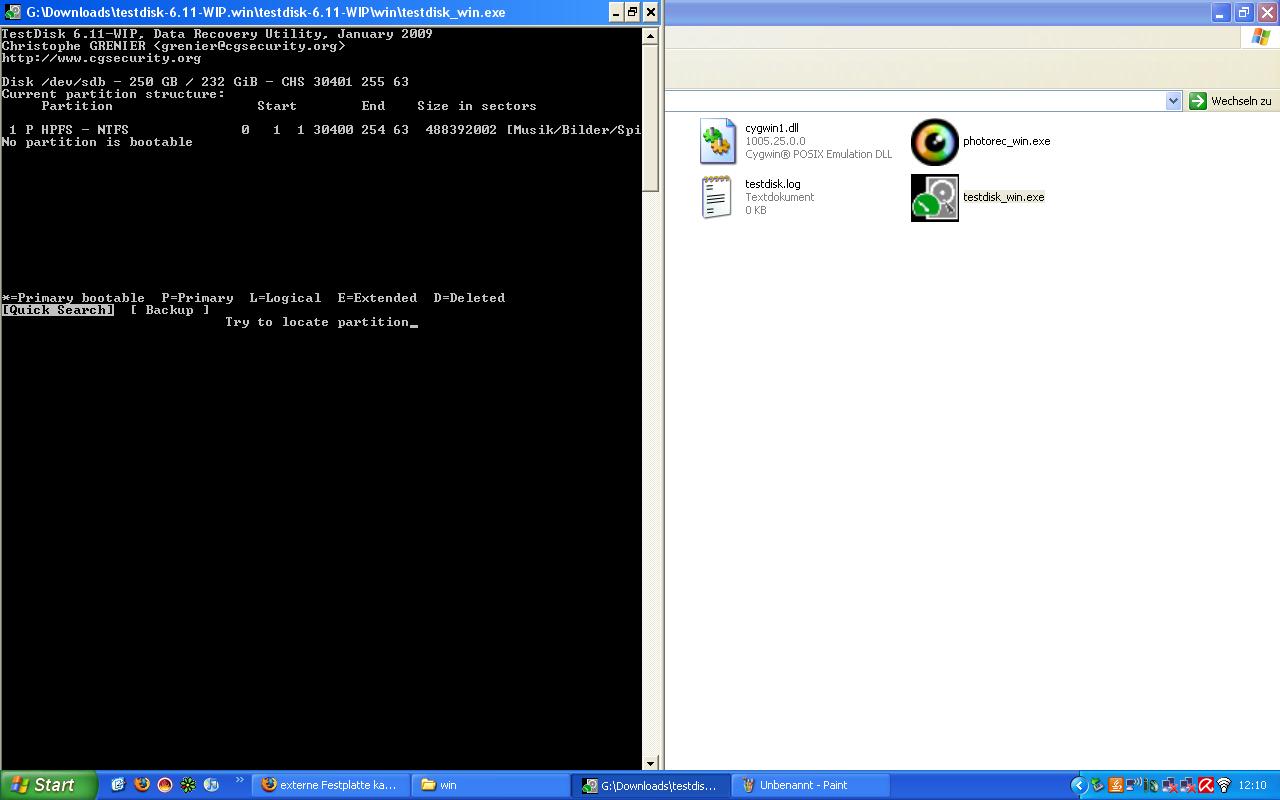Switch to the 'win' folder taskbar button

pyautogui.click(x=490, y=785)
